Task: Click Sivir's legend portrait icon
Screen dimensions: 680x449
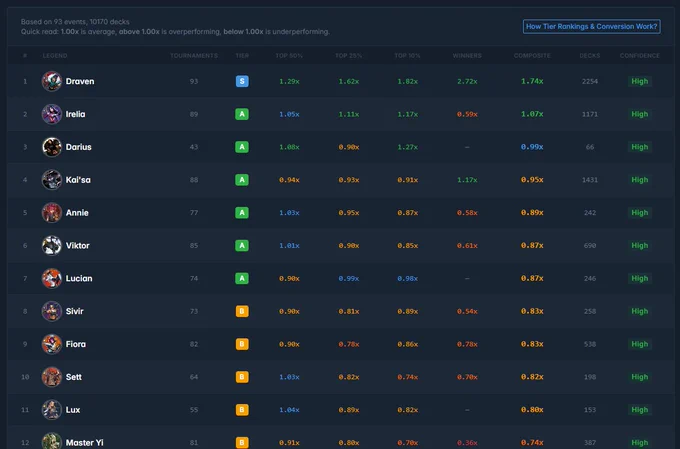Action: [52, 311]
